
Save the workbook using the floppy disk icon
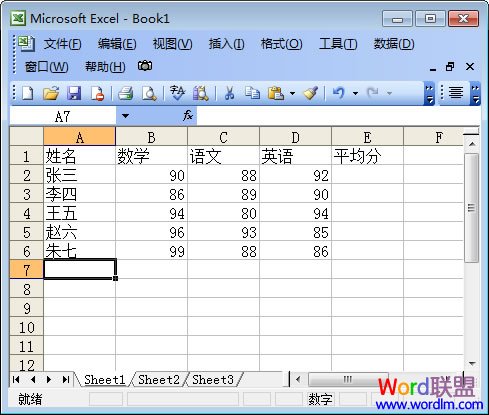(x=74, y=93)
